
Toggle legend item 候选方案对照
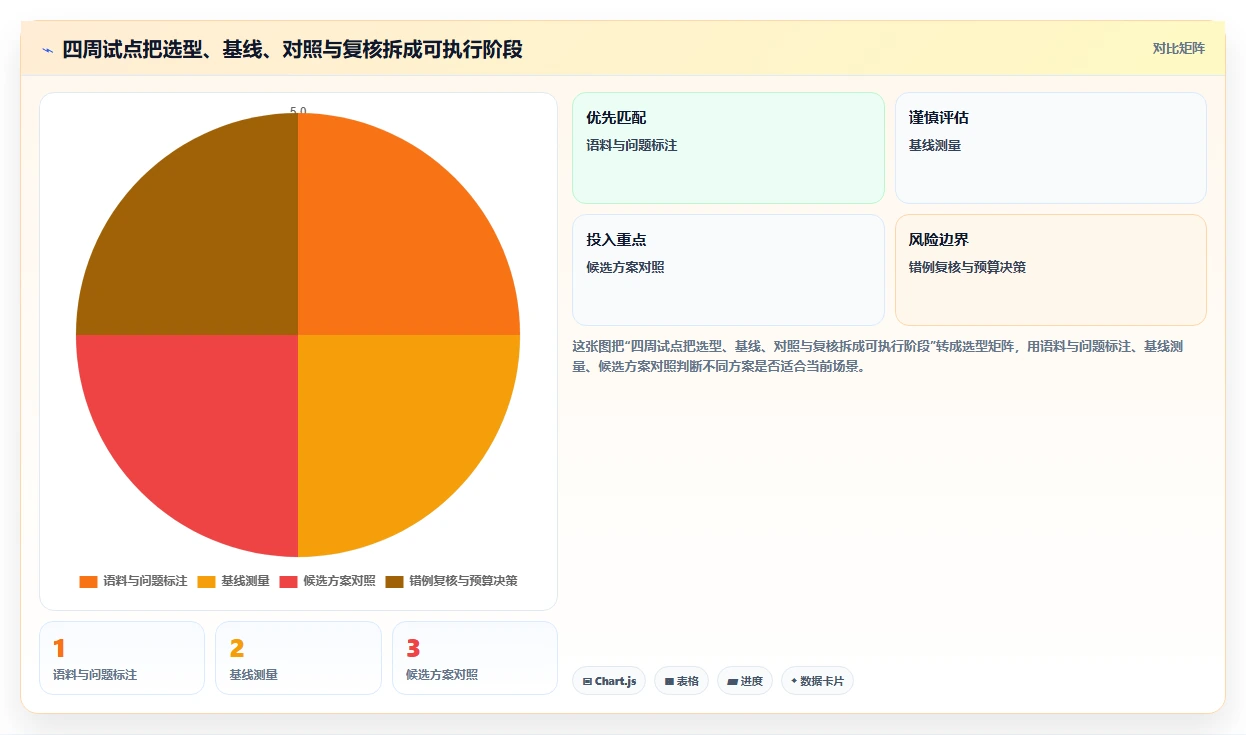tap(327, 581)
